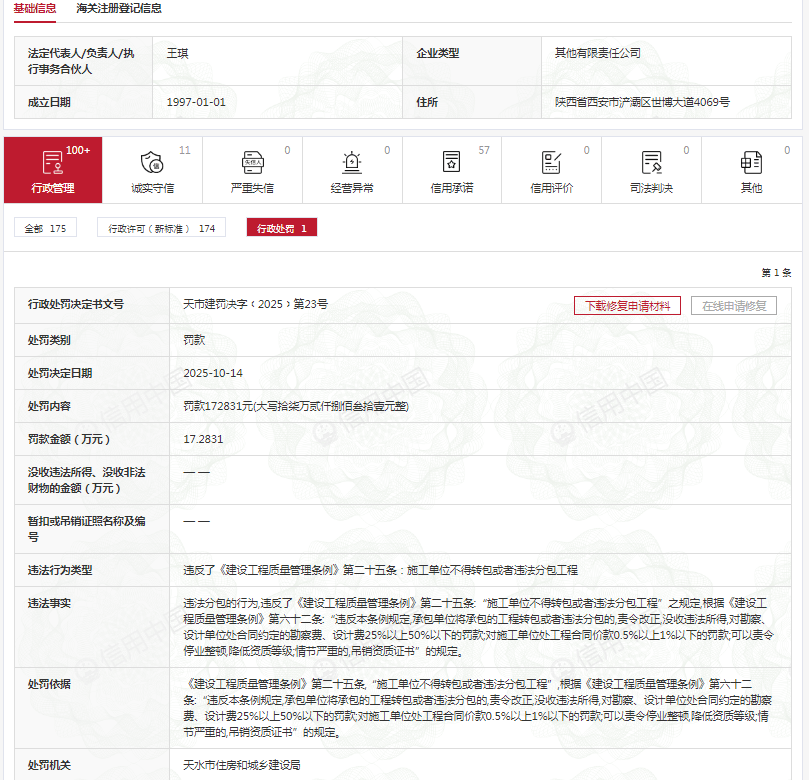The image size is (809, 780).
Task: Select the 信用承诺 document icon
Action: pyautogui.click(x=452, y=162)
